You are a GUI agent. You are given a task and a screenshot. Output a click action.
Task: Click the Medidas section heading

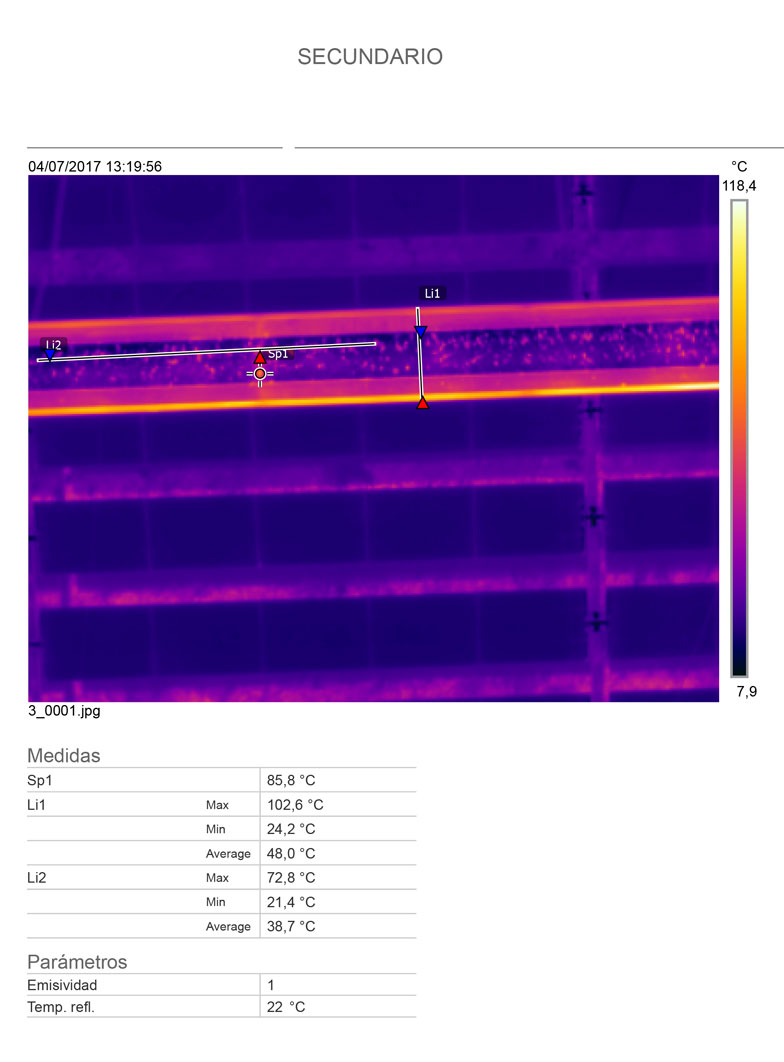64,755
